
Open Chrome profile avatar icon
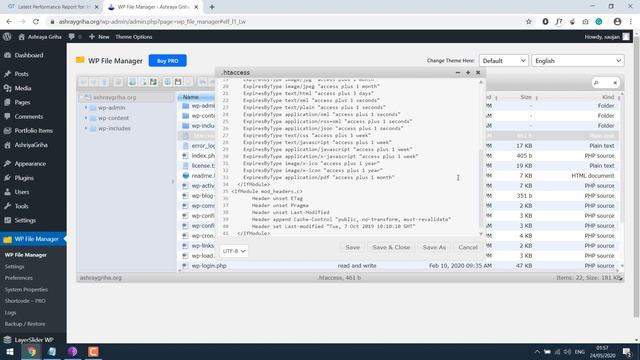tap(617, 22)
